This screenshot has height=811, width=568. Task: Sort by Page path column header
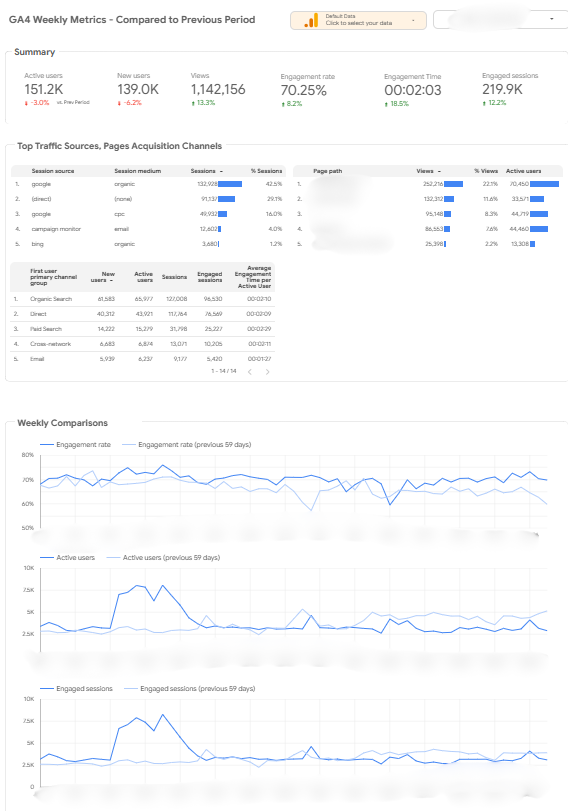coord(327,171)
